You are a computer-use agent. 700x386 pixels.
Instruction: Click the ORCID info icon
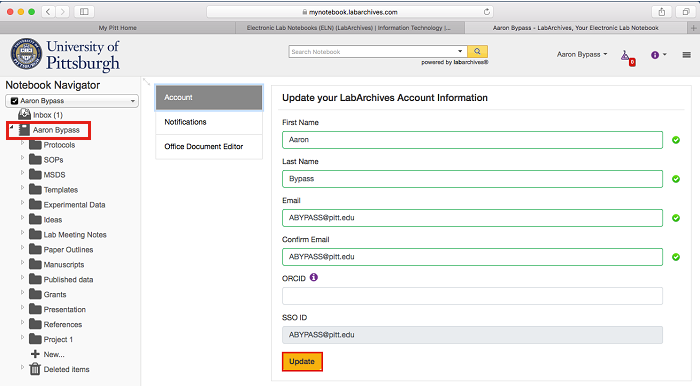click(x=314, y=277)
